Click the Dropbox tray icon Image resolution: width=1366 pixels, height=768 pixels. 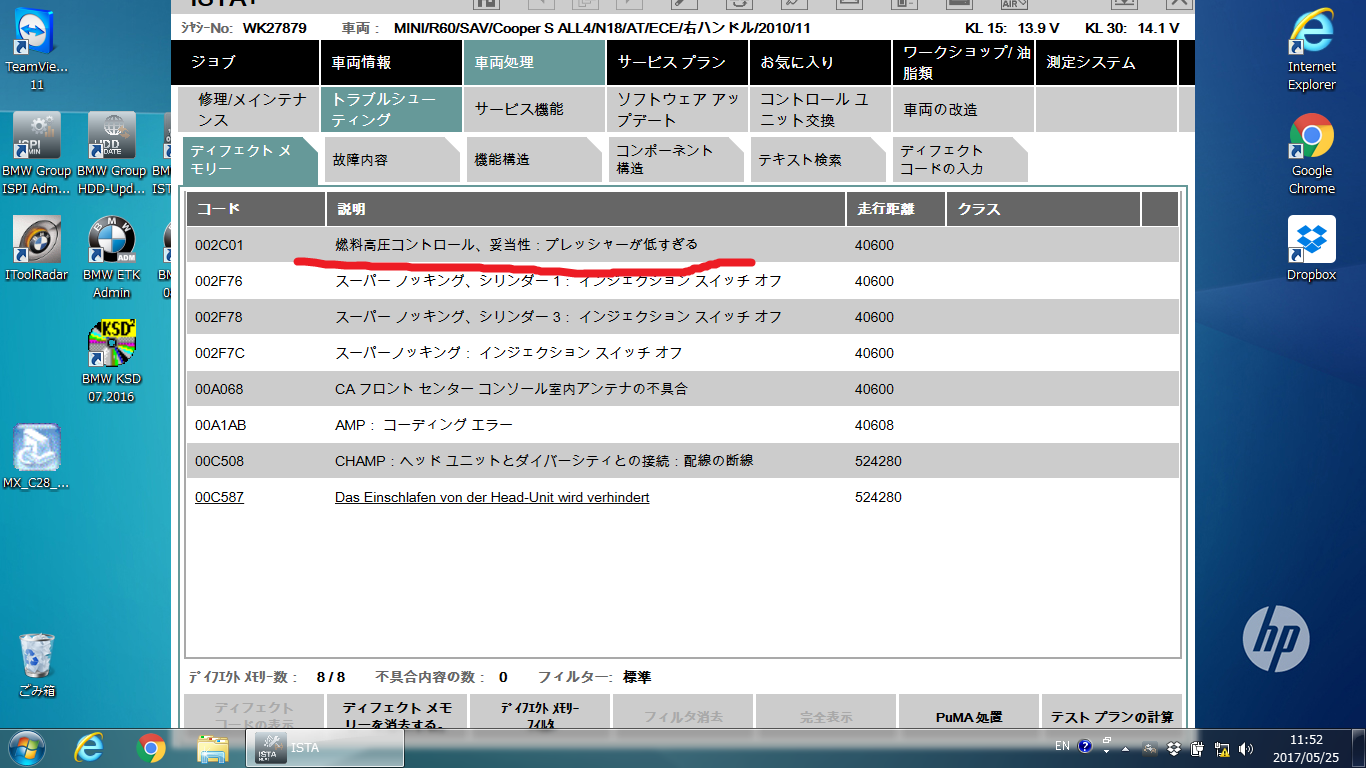(x=1173, y=748)
